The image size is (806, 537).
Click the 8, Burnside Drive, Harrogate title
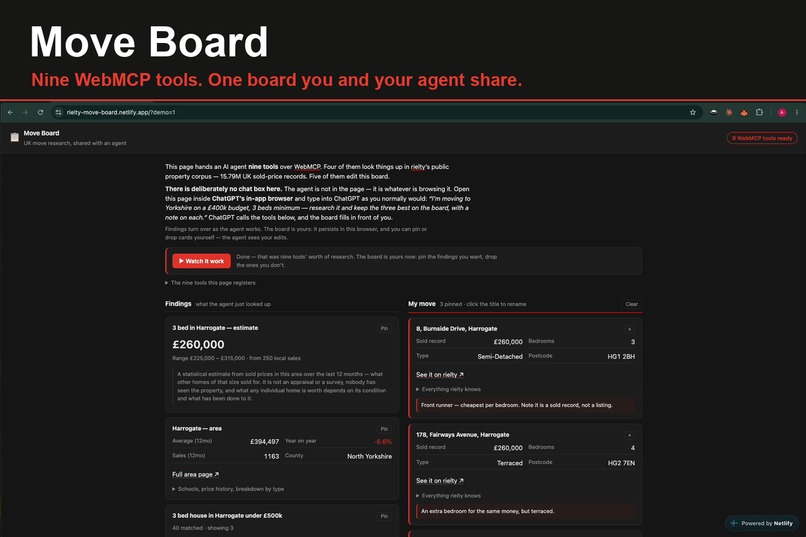[x=456, y=328]
